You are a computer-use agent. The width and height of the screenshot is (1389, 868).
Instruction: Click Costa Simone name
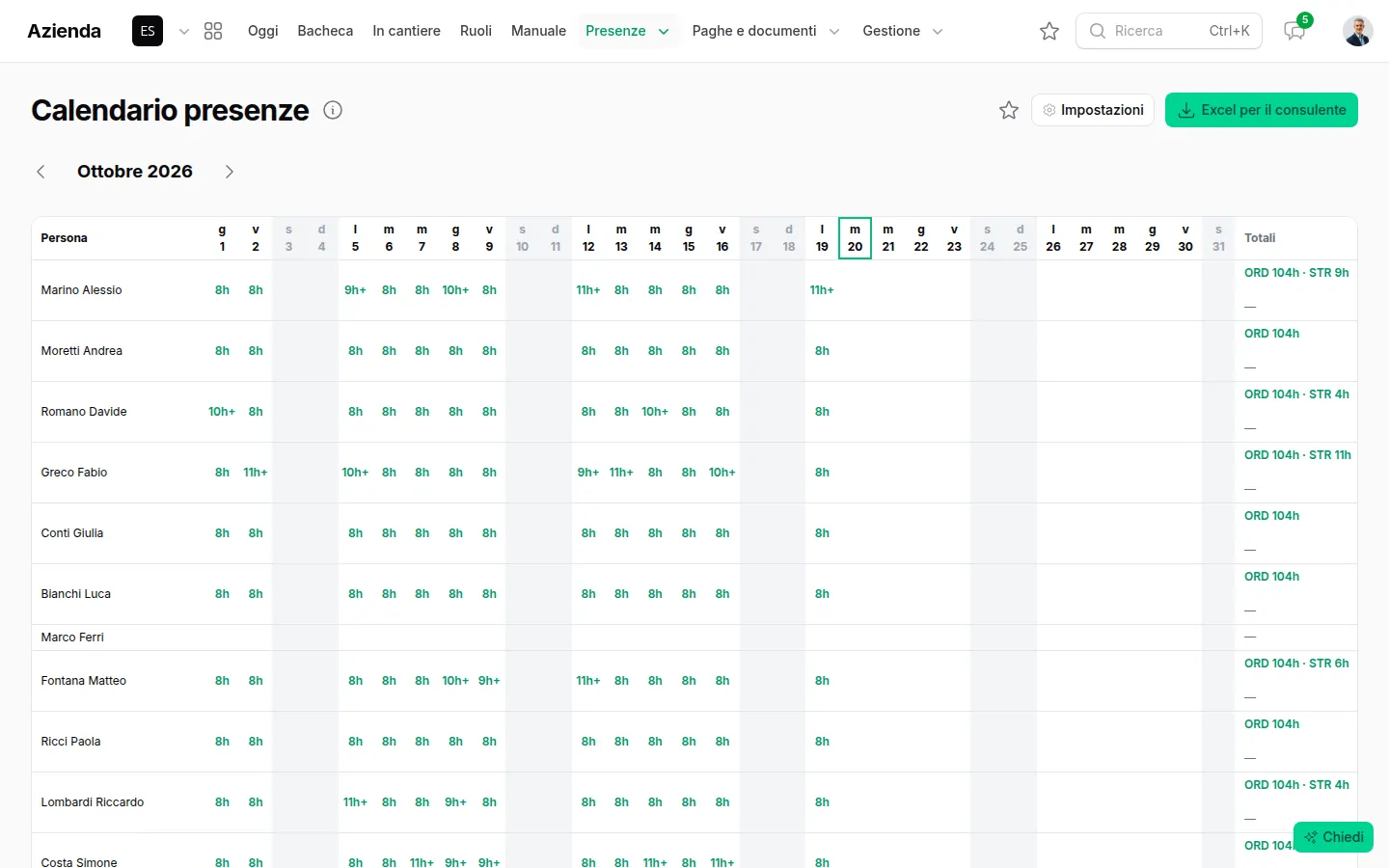[79, 862]
